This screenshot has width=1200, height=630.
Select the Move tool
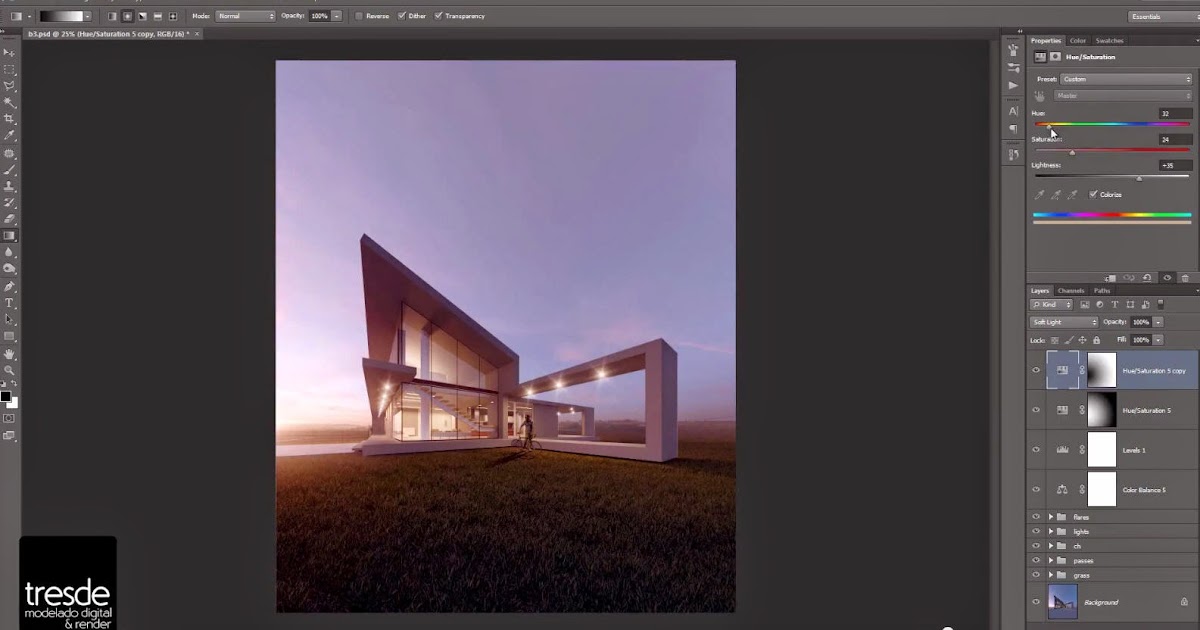(x=9, y=52)
